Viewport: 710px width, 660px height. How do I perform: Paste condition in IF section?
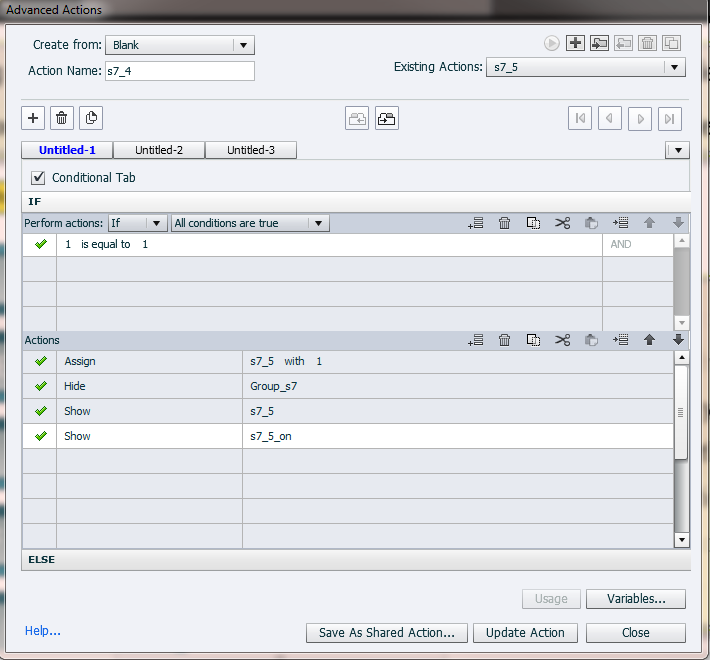591,223
